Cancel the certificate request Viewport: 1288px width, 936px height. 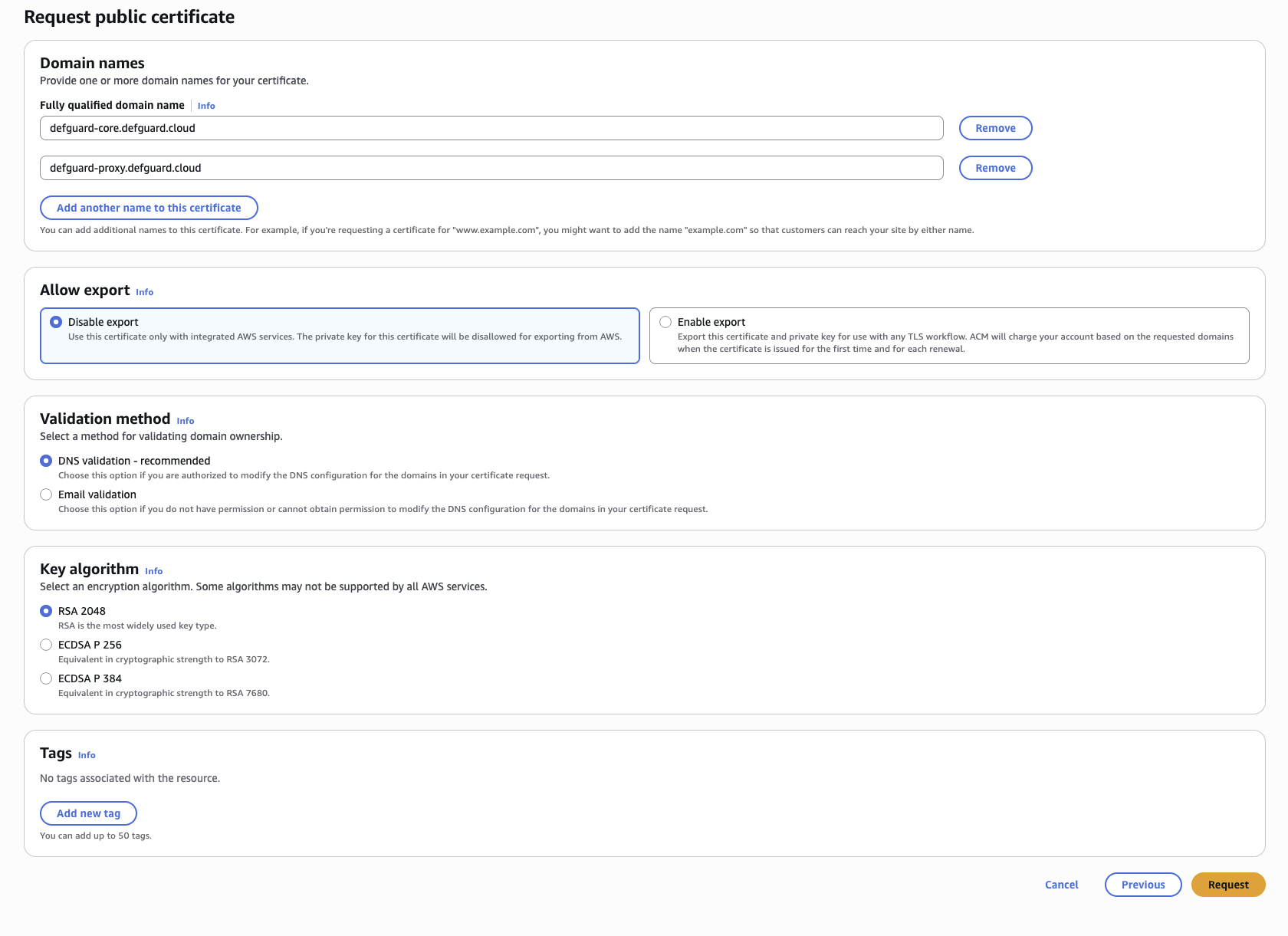pyautogui.click(x=1061, y=885)
